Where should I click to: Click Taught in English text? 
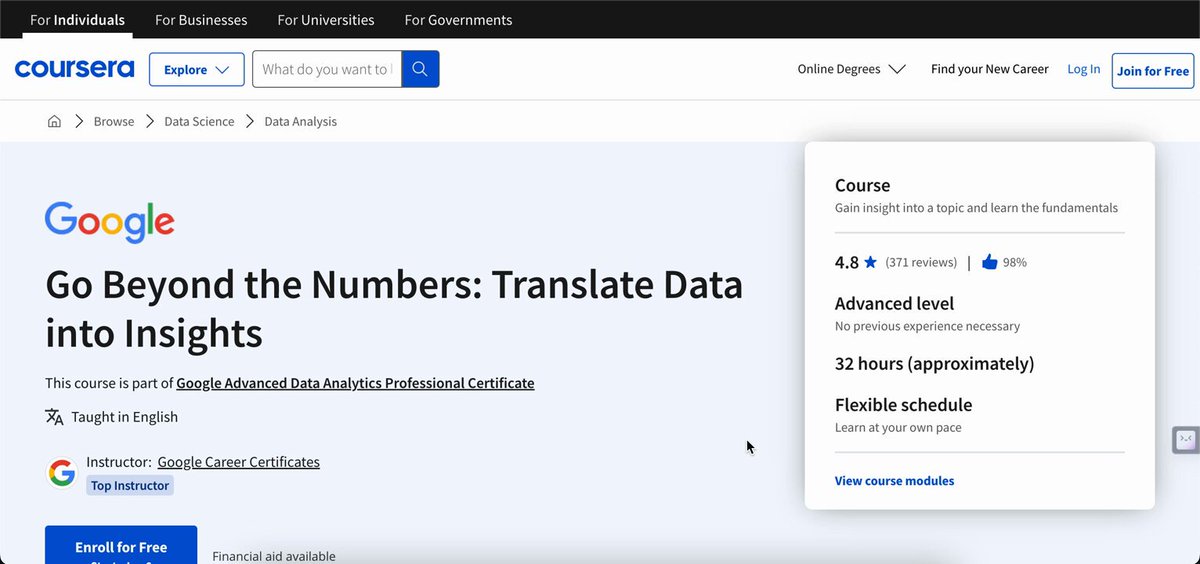pos(125,417)
